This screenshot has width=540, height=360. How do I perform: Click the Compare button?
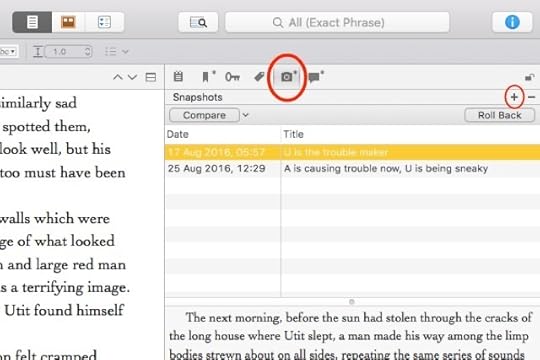tap(204, 115)
